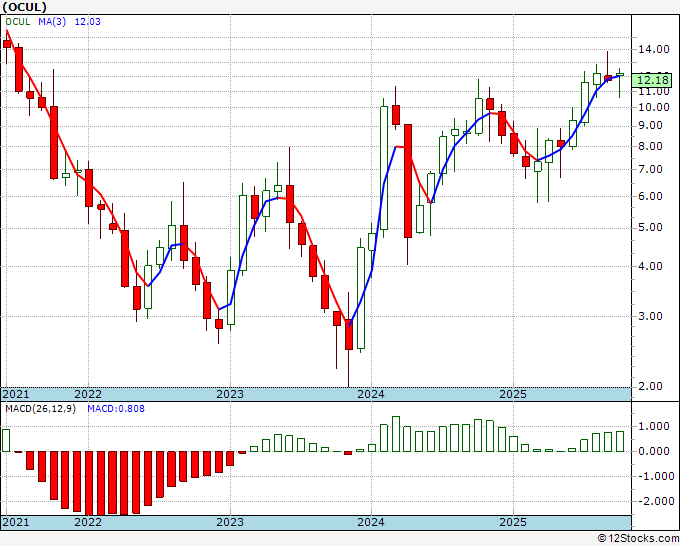Click the MACD:0.808 value readout
680x546 pixels.
coord(116,409)
